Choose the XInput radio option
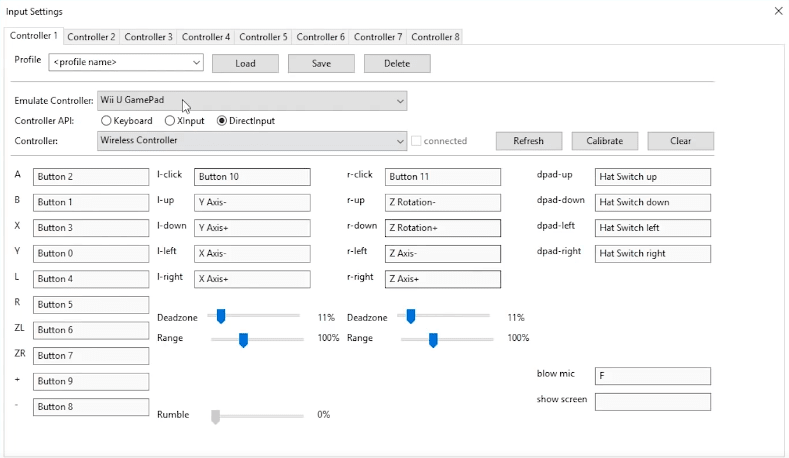The width and height of the screenshot is (789, 458). click(170, 121)
